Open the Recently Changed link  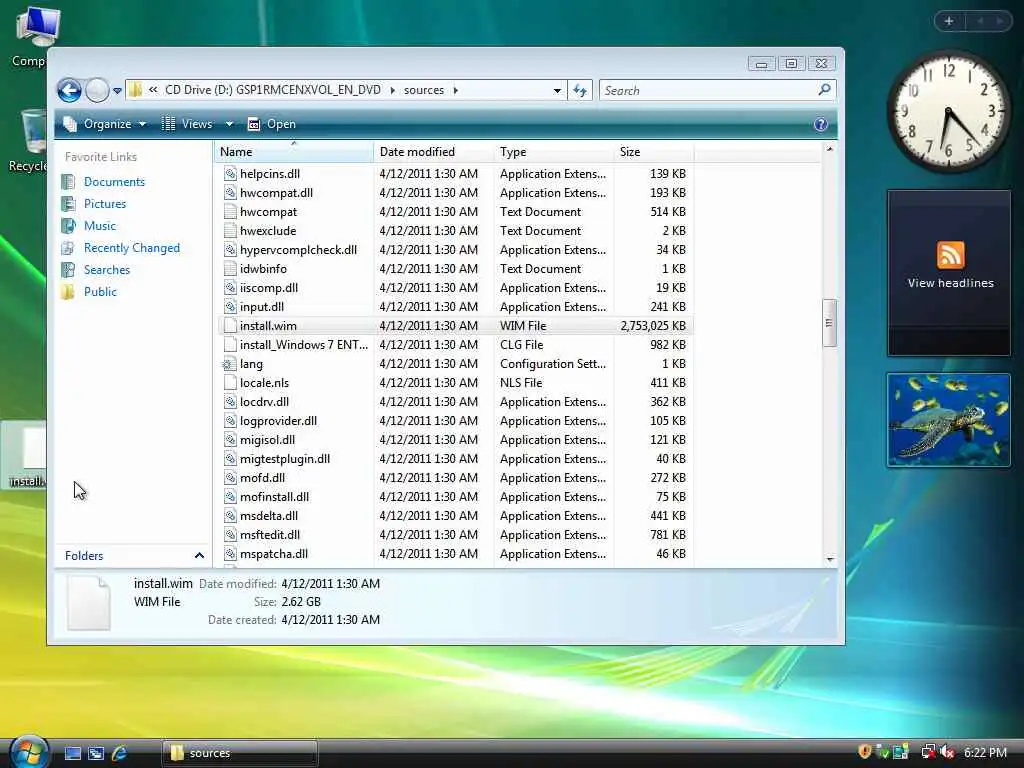pyautogui.click(x=132, y=248)
